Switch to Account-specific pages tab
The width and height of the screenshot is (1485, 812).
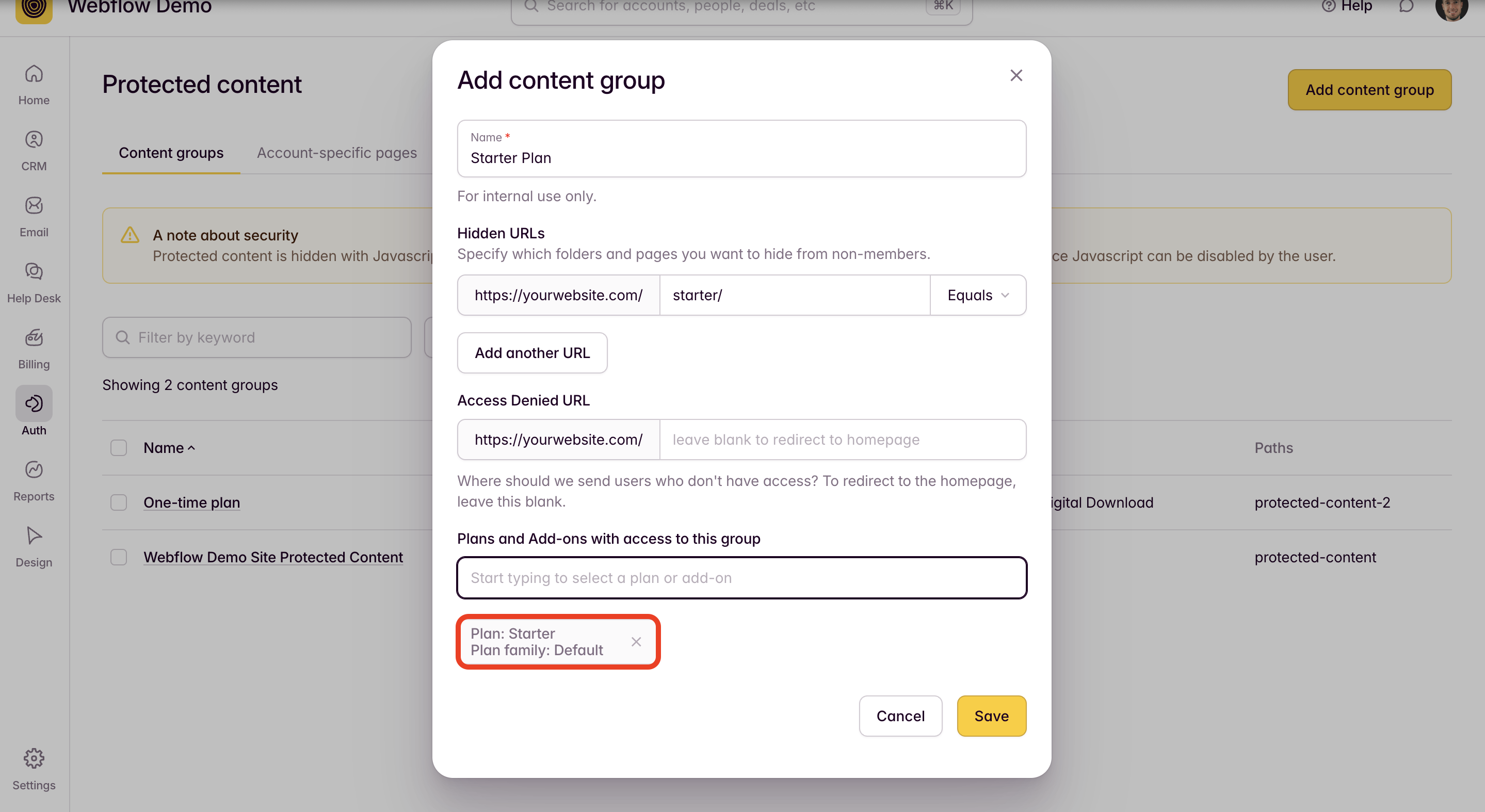click(x=336, y=153)
